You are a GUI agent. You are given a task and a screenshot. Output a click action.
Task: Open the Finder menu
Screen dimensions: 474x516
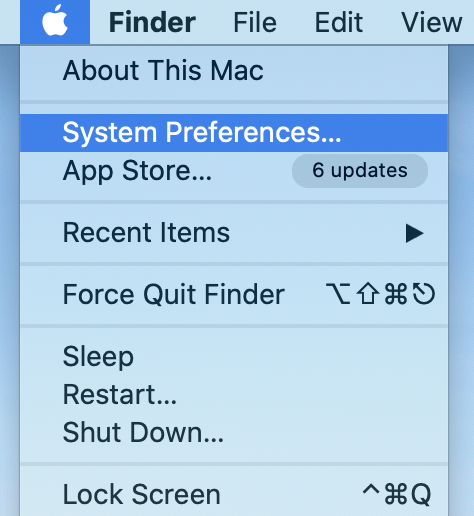pos(152,22)
